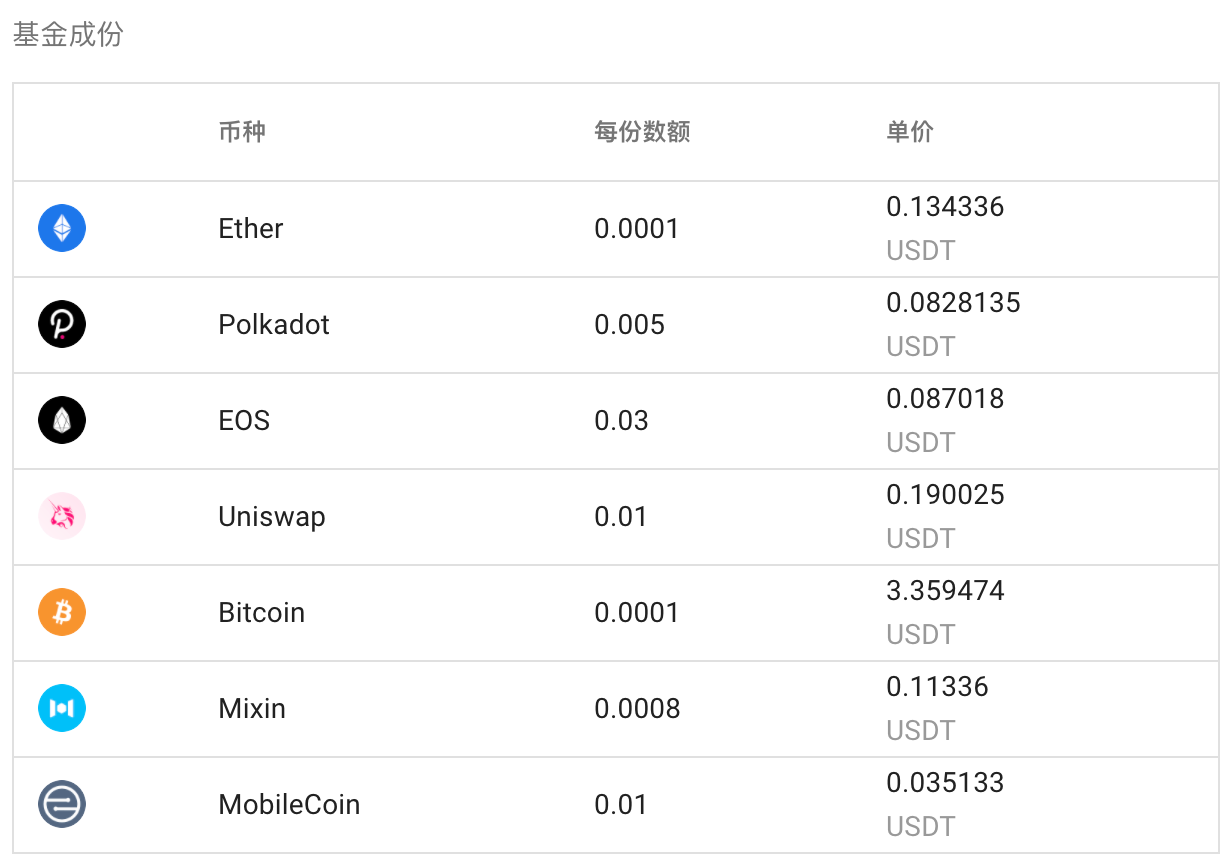Click the 每份数额 column header
The image size is (1232, 864).
(x=642, y=132)
